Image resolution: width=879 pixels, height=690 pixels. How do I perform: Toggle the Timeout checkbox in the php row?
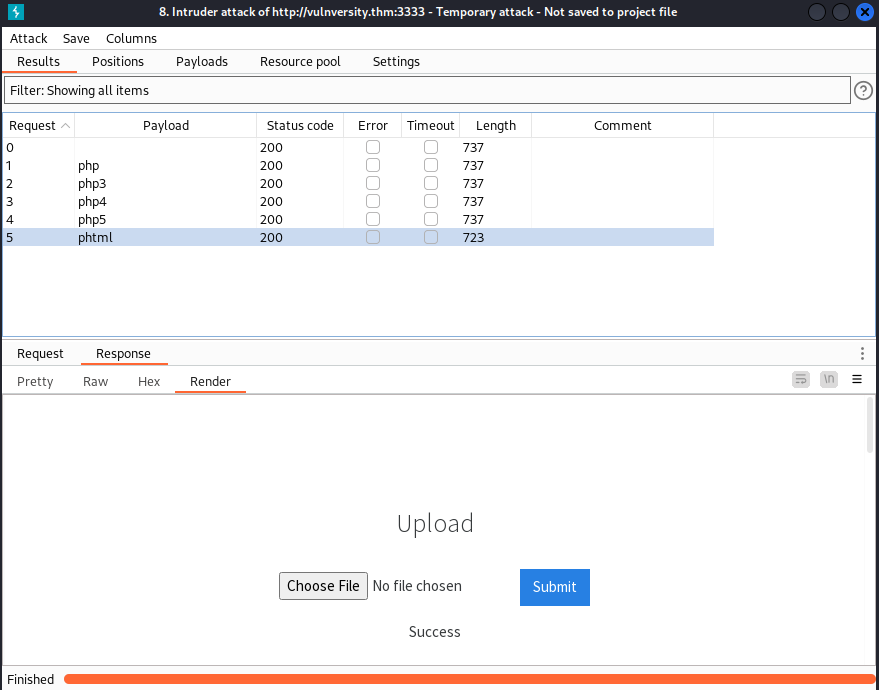[431, 165]
